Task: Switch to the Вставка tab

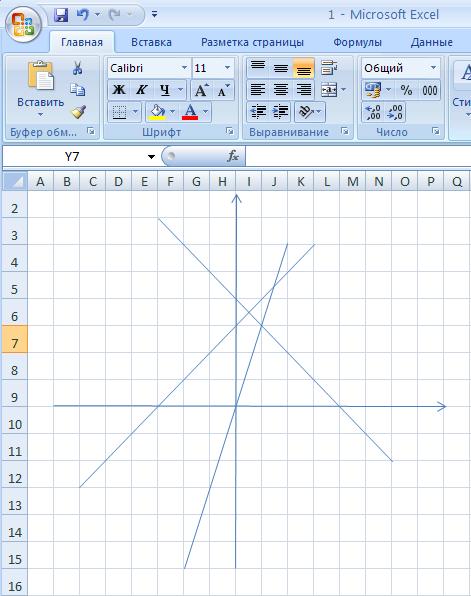Action: [151, 42]
